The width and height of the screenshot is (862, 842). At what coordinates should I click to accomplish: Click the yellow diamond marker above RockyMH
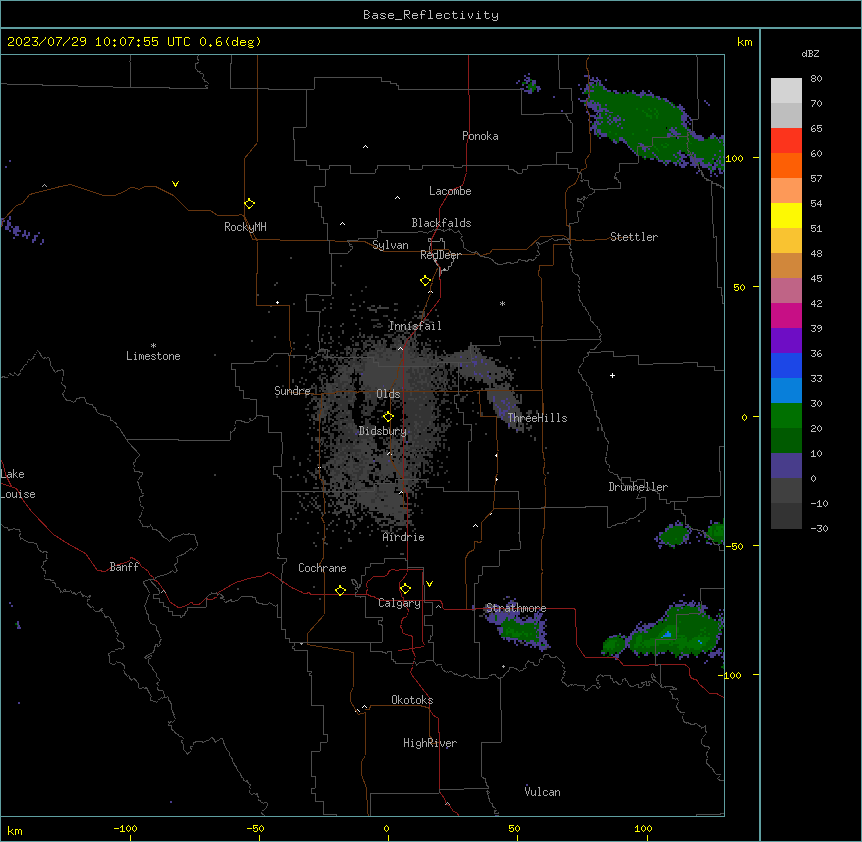coord(249,204)
